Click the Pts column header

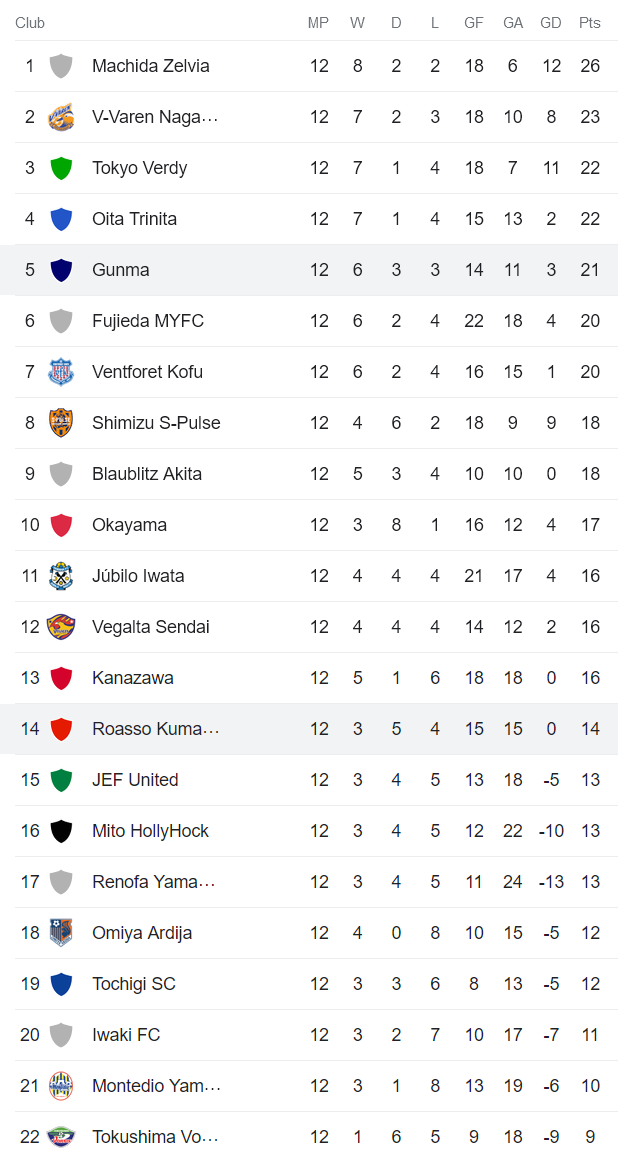(589, 23)
